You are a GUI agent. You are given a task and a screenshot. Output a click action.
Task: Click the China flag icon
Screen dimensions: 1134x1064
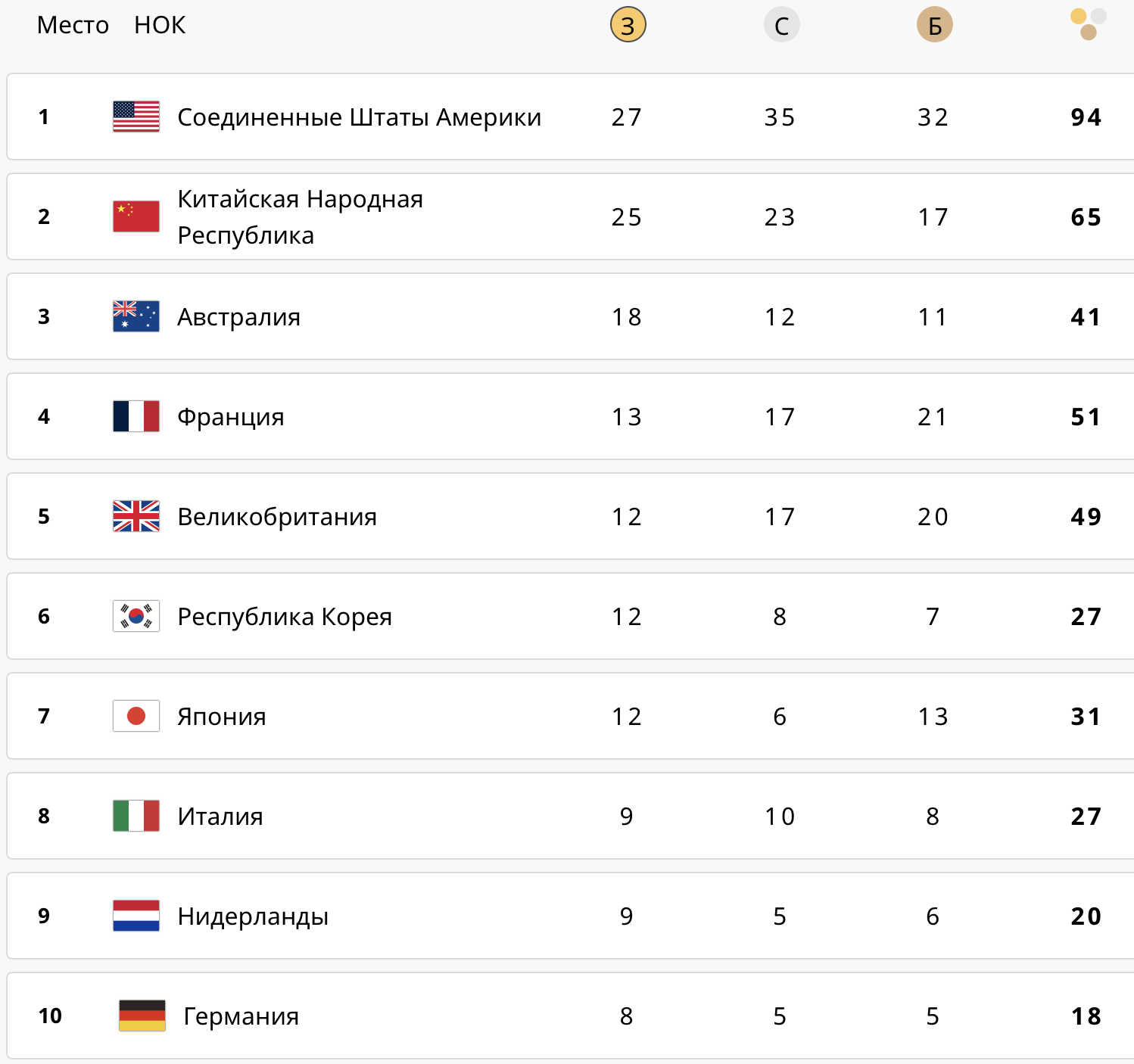pos(136,216)
